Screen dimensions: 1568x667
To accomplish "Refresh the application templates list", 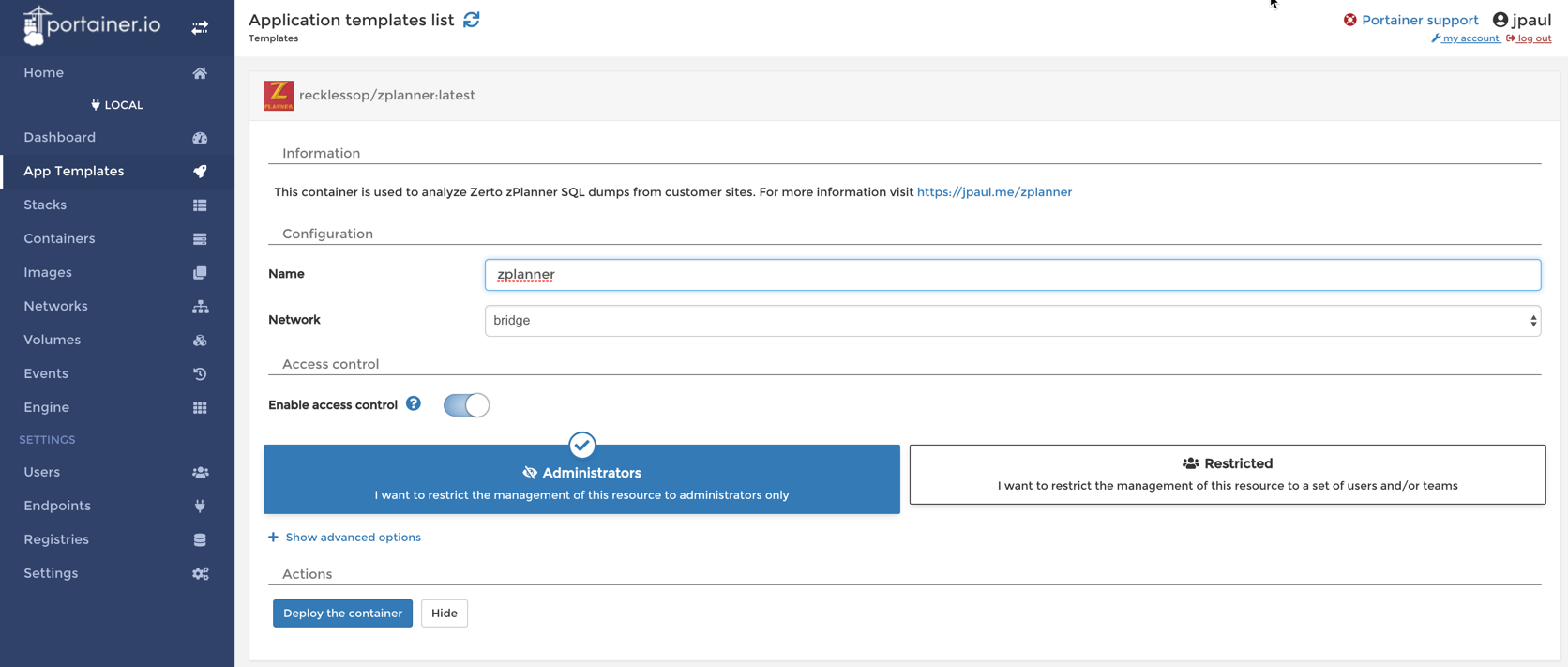I will (472, 20).
